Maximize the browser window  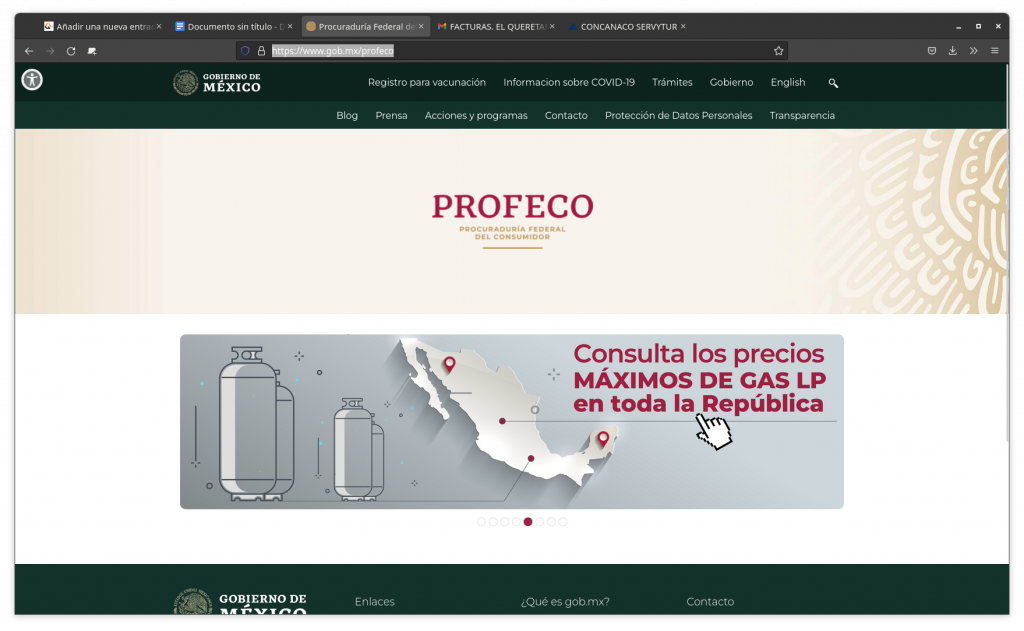(x=978, y=26)
